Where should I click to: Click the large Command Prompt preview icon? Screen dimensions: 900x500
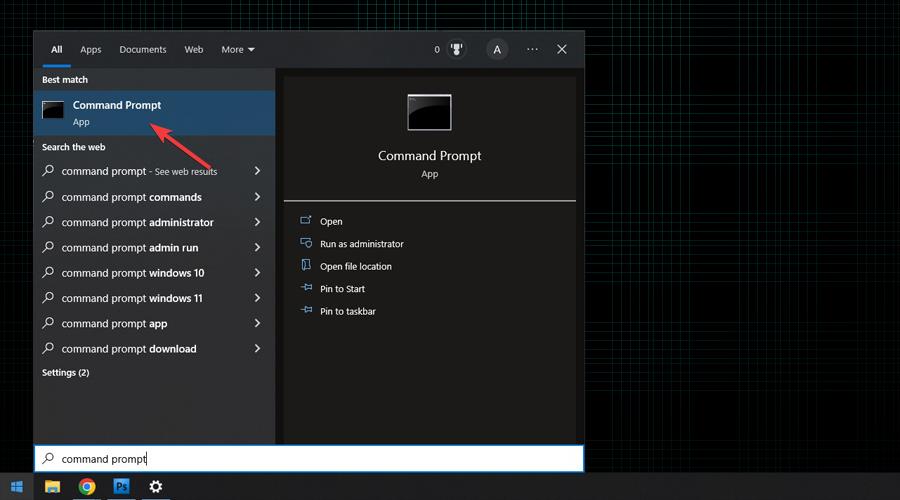[429, 113]
